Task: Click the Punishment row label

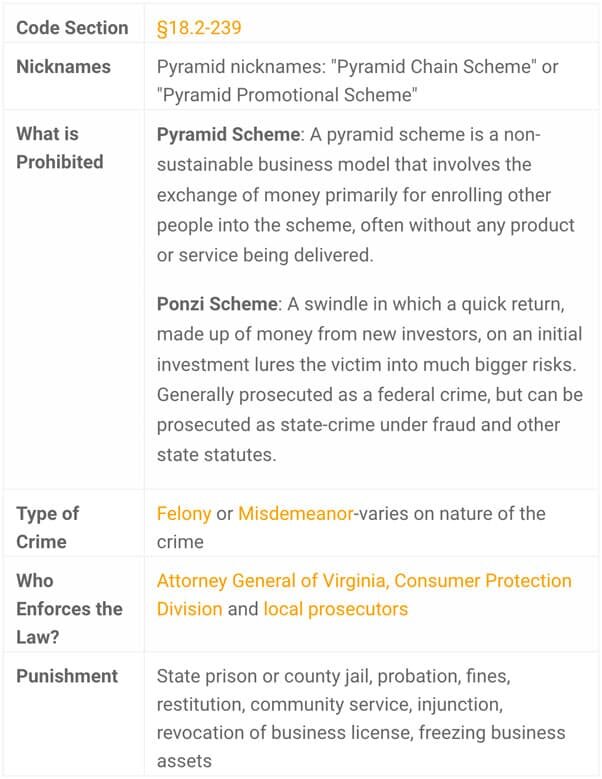Action: click(67, 676)
